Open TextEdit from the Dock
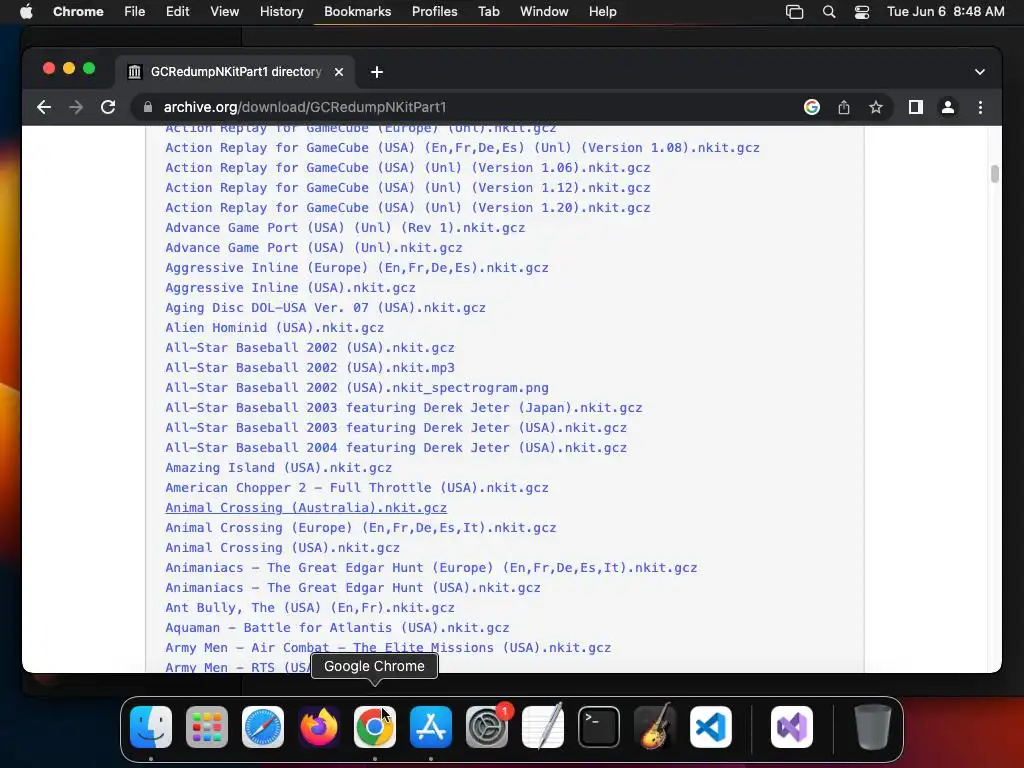 click(543, 727)
